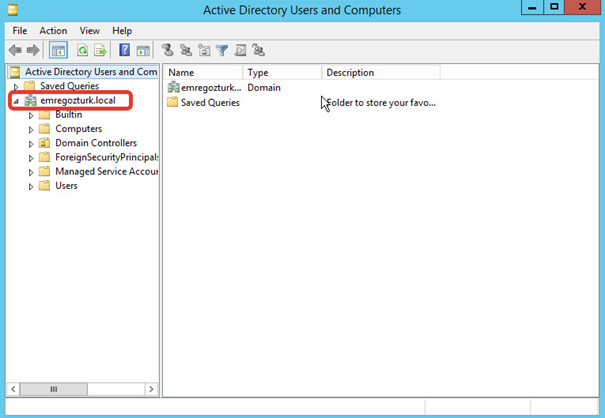Select the Domain Controllers OU
Image resolution: width=605 pixels, height=418 pixels.
coord(96,143)
